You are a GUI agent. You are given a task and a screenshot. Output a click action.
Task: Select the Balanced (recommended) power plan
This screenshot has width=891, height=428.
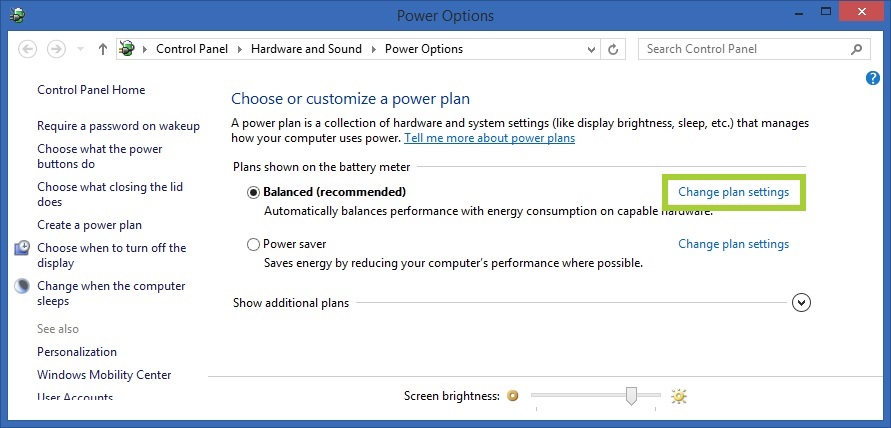click(x=254, y=192)
